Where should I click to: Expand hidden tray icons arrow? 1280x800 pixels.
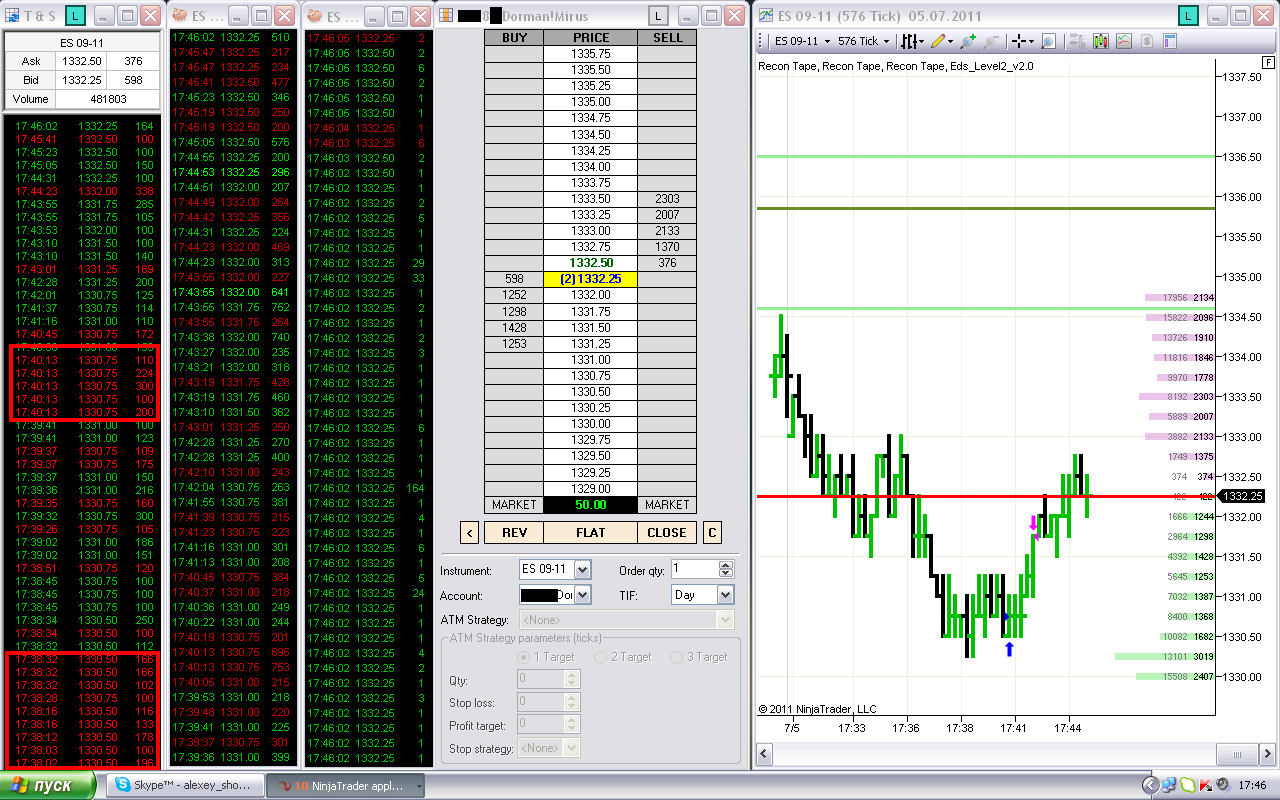[x=1151, y=785]
